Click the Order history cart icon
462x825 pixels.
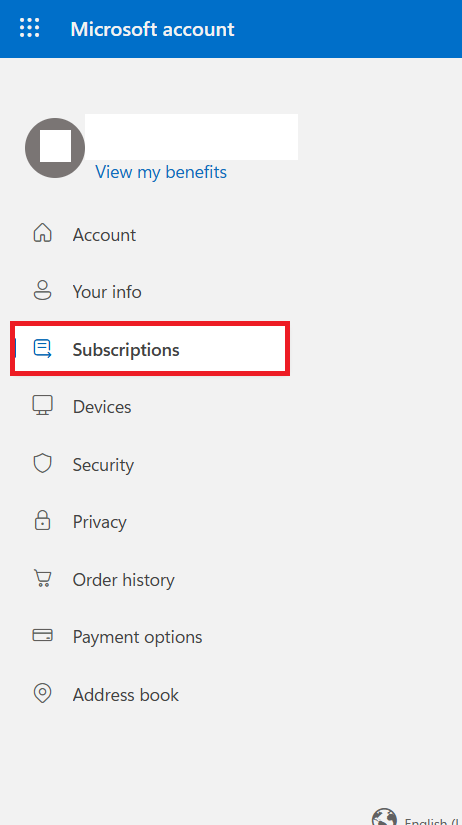43,579
